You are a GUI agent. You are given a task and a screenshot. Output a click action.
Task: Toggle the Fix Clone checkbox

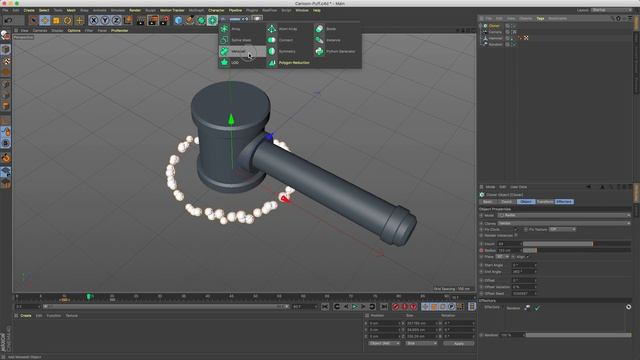pyautogui.click(x=516, y=229)
